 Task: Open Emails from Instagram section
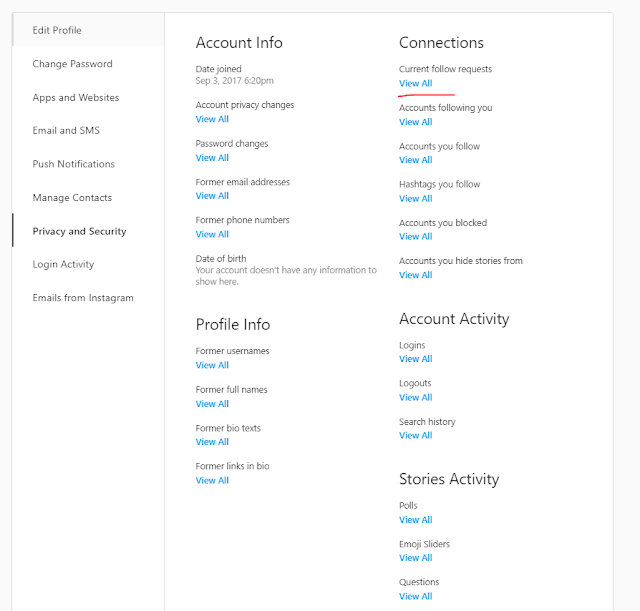pos(82,298)
